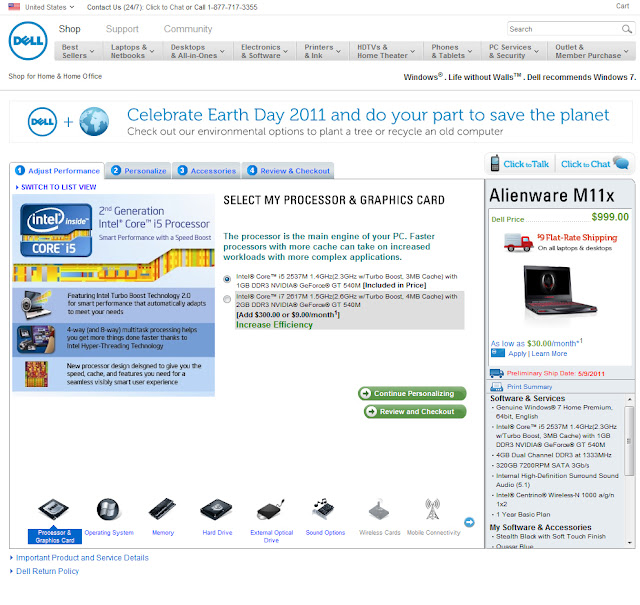Click the delivery truck icon by ship date
The image size is (640, 605).
[x=496, y=373]
